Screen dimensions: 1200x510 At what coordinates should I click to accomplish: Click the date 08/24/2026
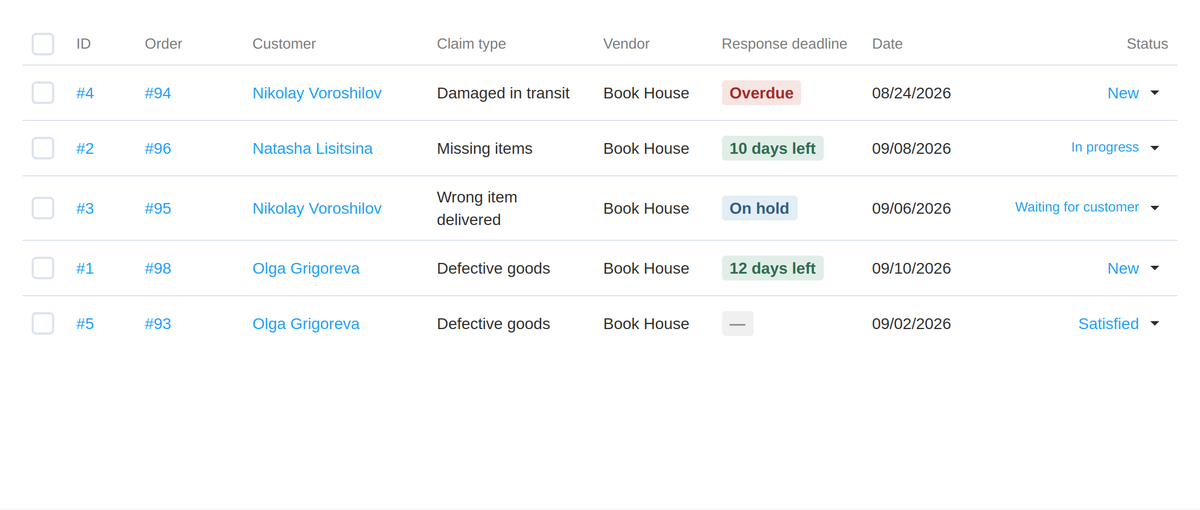pos(911,93)
